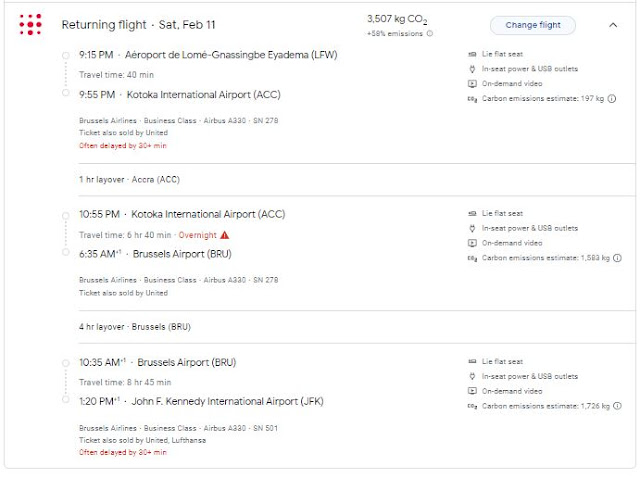Click info icon beside 197 kg carbon estimate
This screenshot has height=478, width=640.
click(611, 98)
